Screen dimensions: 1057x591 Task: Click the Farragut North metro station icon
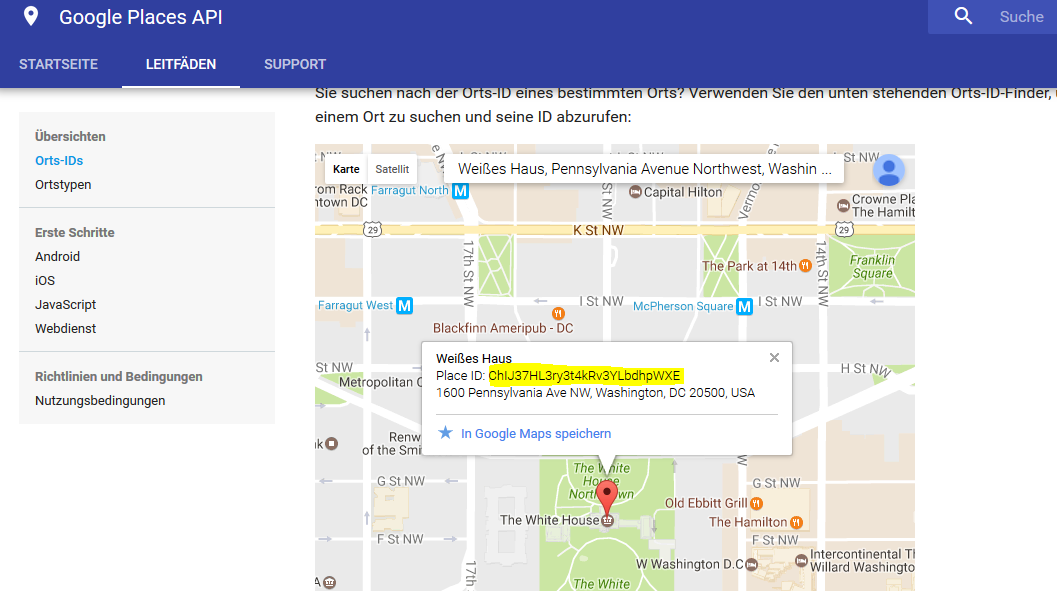(460, 191)
